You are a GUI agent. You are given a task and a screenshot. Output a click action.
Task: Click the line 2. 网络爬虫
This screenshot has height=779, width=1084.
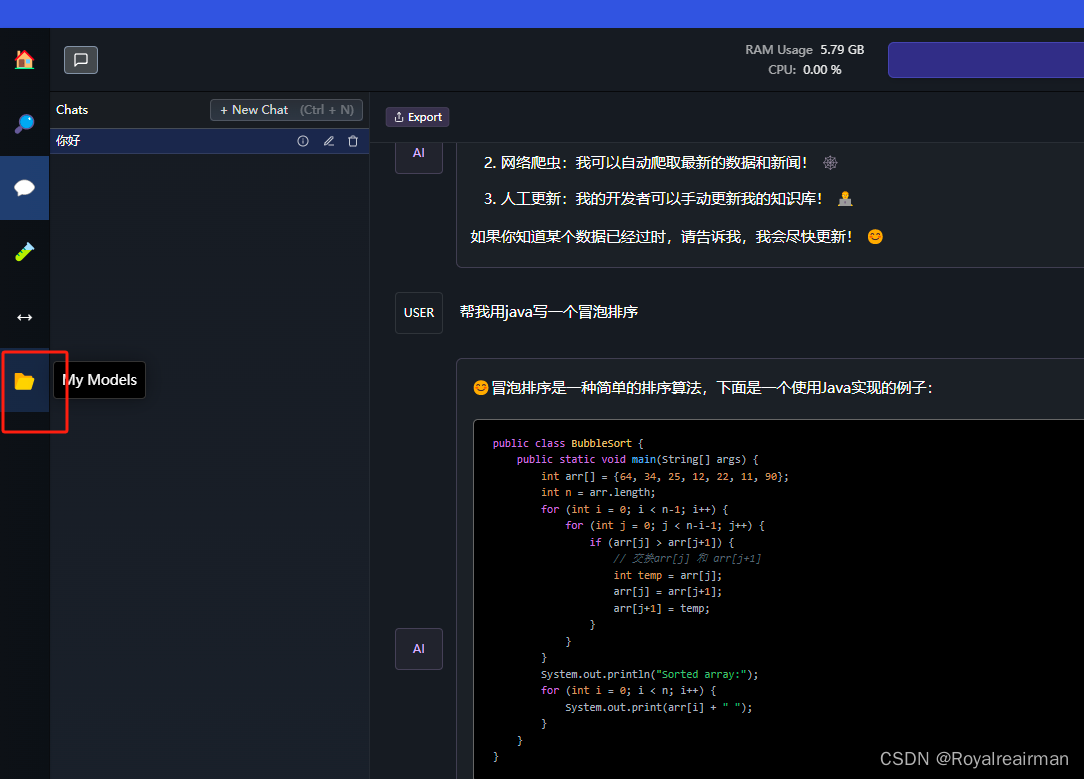661,162
